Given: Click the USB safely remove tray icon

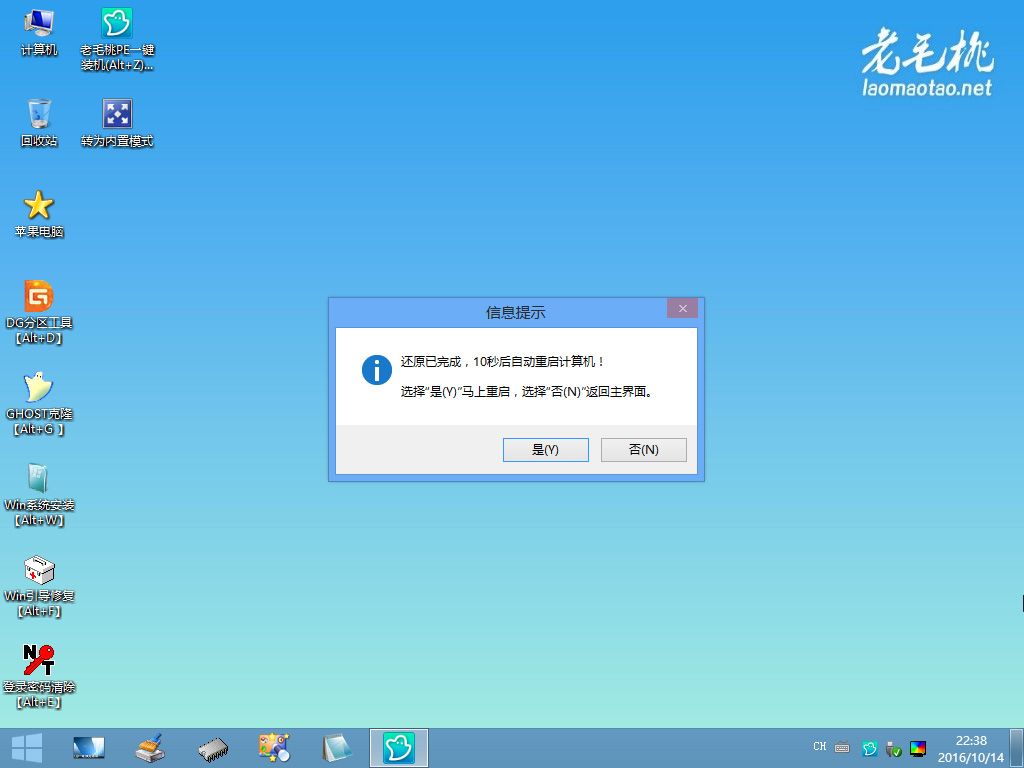Looking at the screenshot, I should coord(893,748).
